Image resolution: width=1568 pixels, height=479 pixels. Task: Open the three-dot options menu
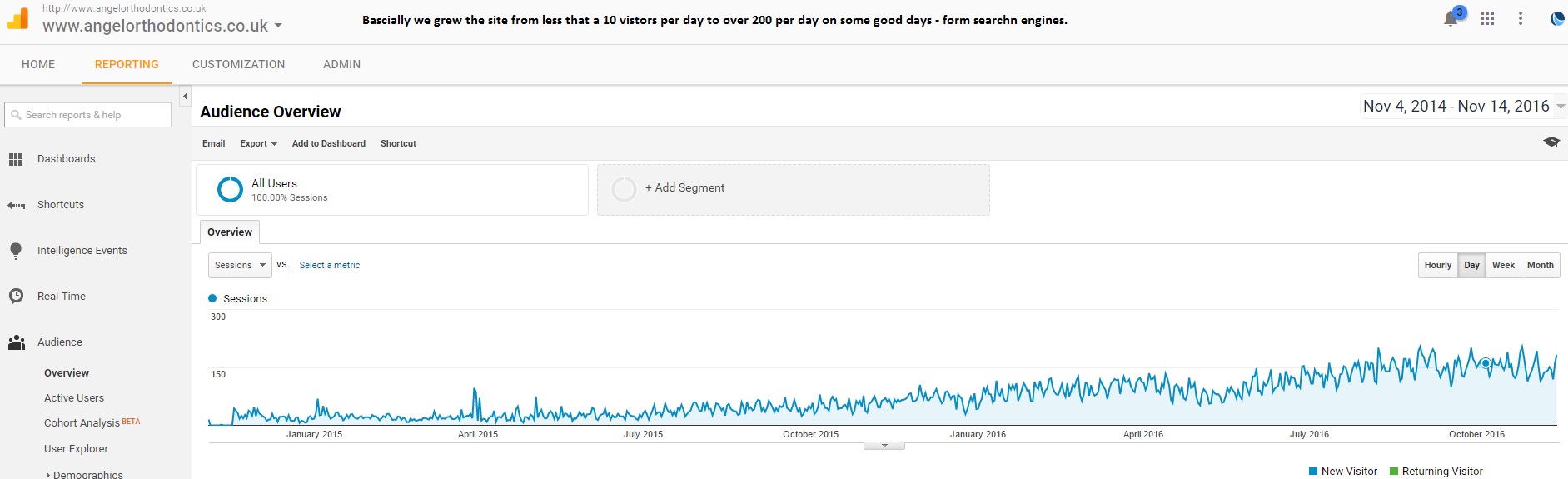tap(1521, 18)
